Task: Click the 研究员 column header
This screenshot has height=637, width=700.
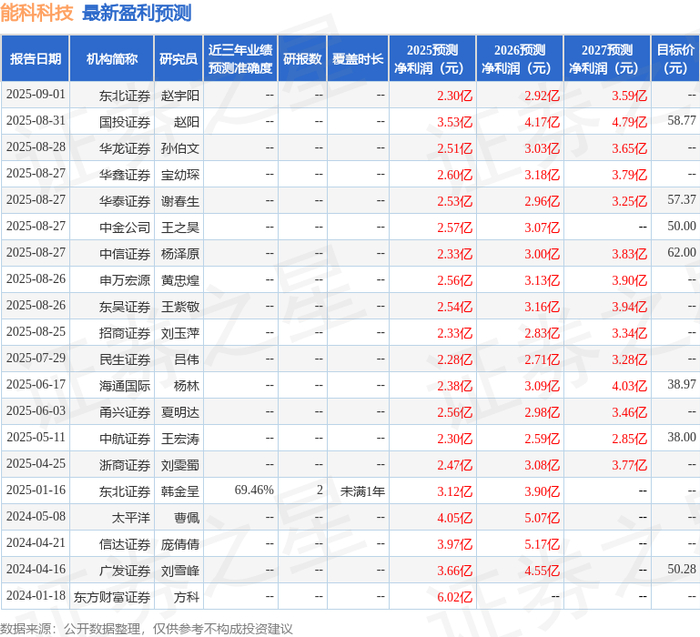Action: click(x=179, y=58)
